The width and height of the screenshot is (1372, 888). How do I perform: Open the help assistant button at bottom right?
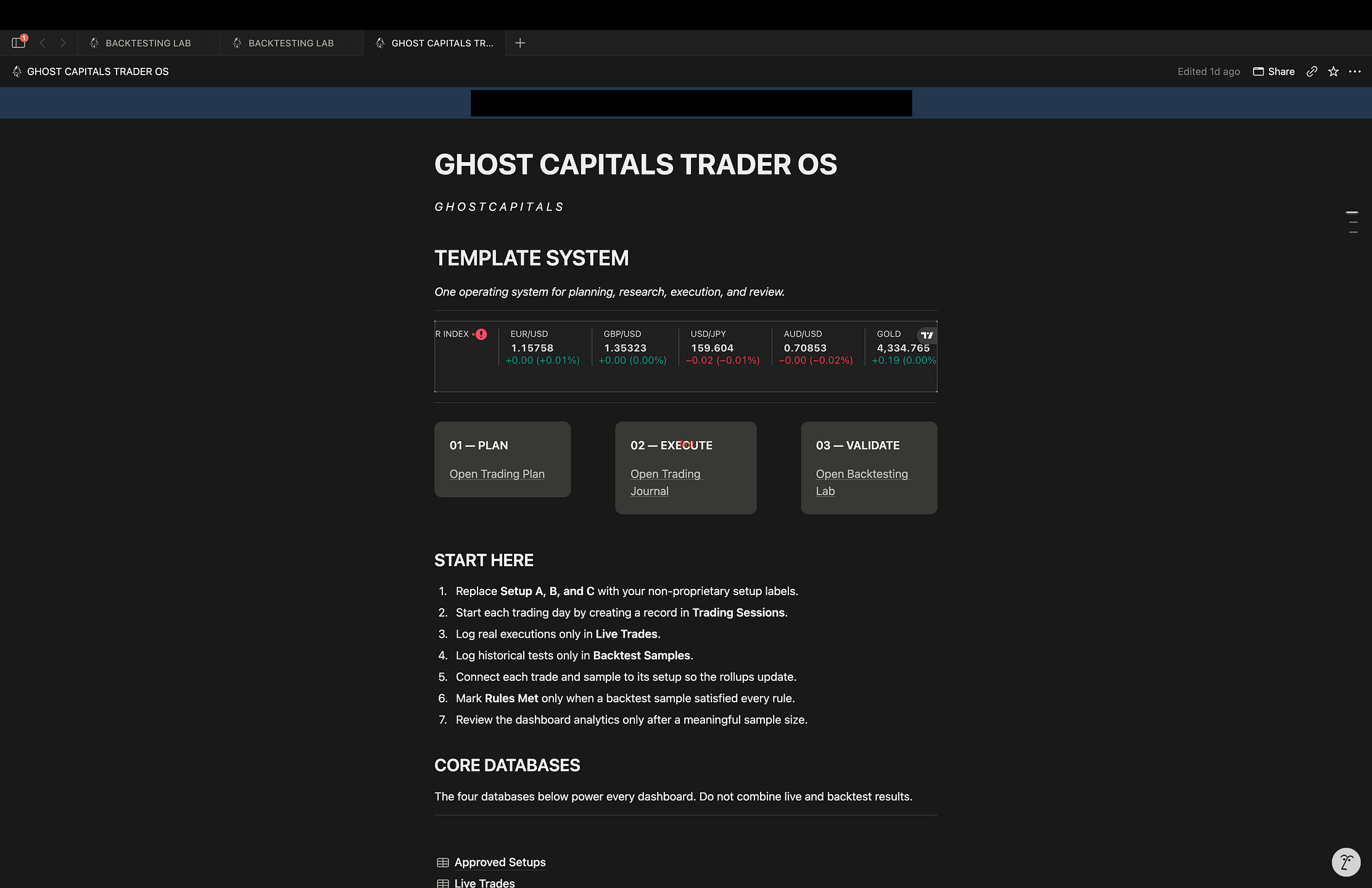[1346, 861]
